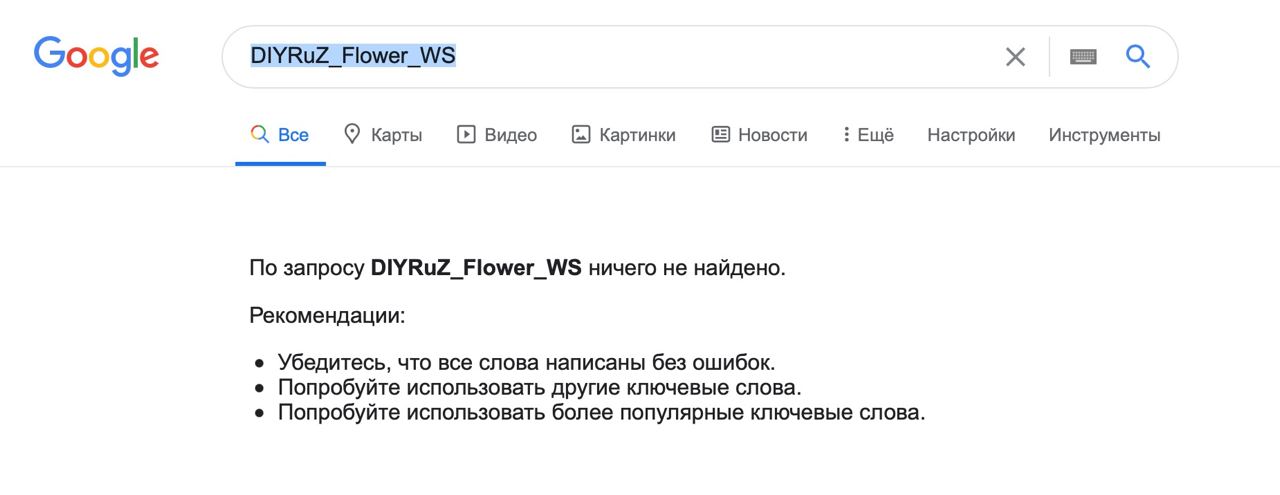The image size is (1280, 495).
Task: Open the on-screen keyboard icon
Action: click(1083, 57)
